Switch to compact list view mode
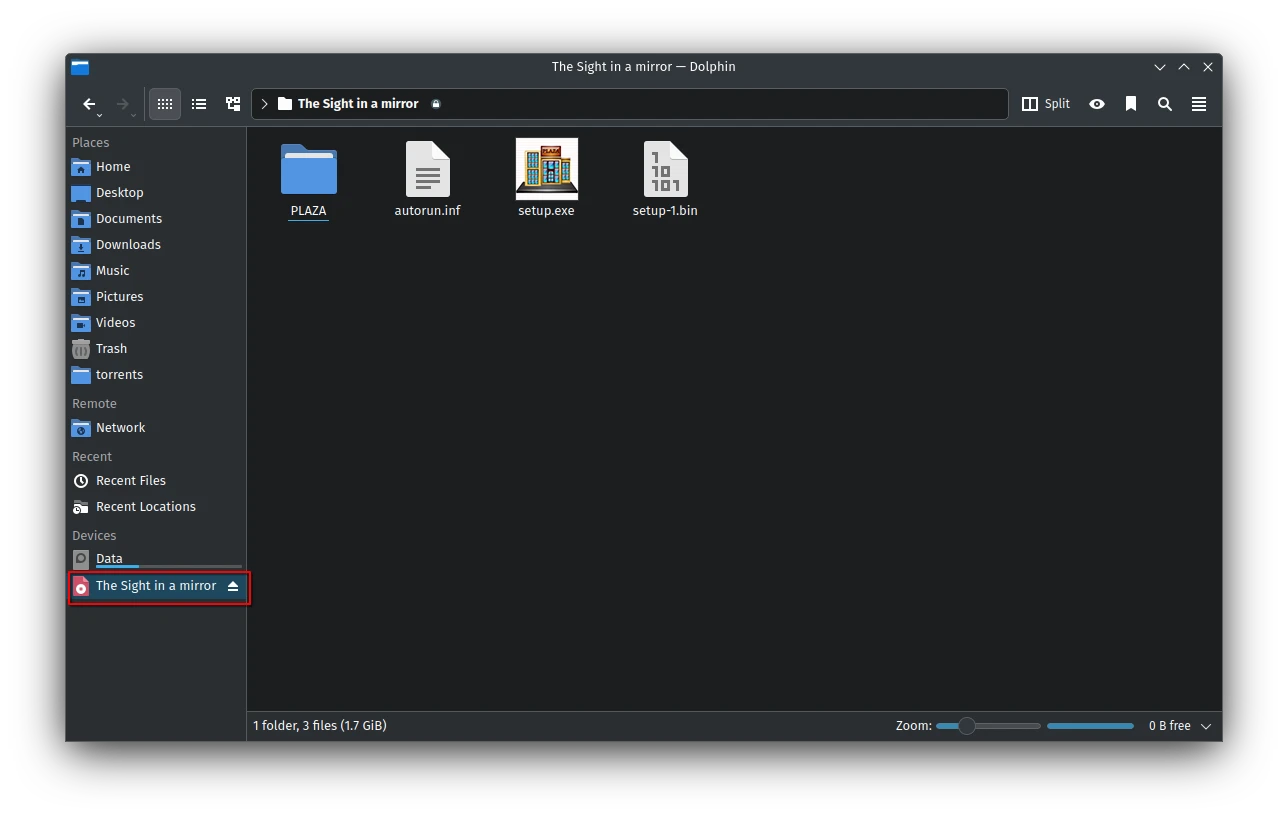 click(199, 103)
